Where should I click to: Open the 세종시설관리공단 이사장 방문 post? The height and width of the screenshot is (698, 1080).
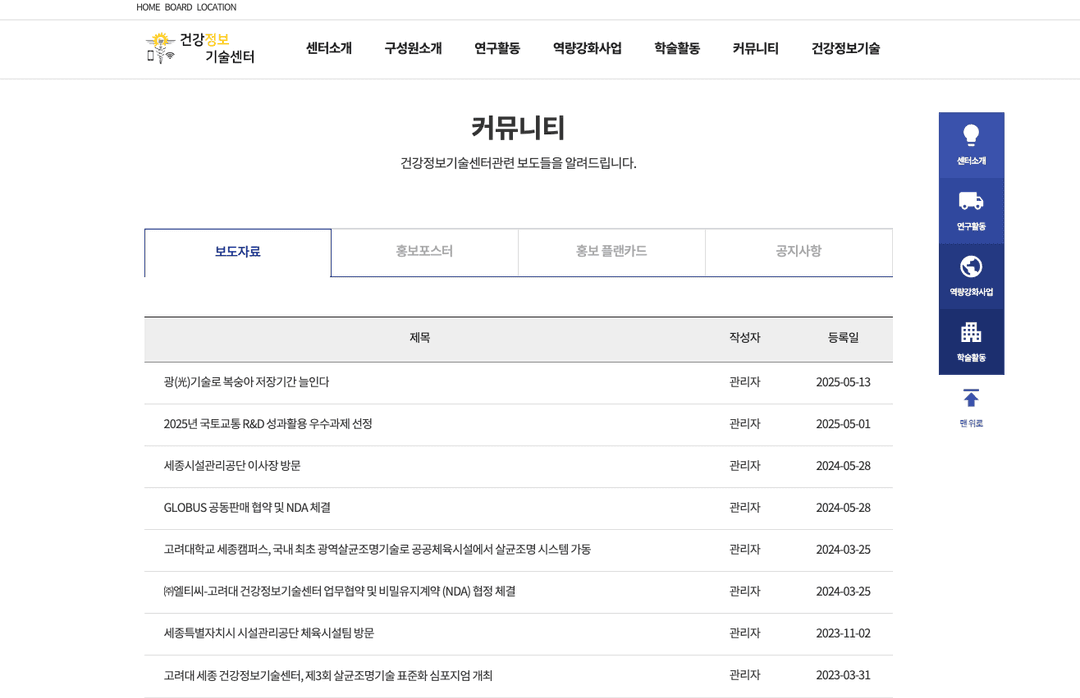(232, 466)
